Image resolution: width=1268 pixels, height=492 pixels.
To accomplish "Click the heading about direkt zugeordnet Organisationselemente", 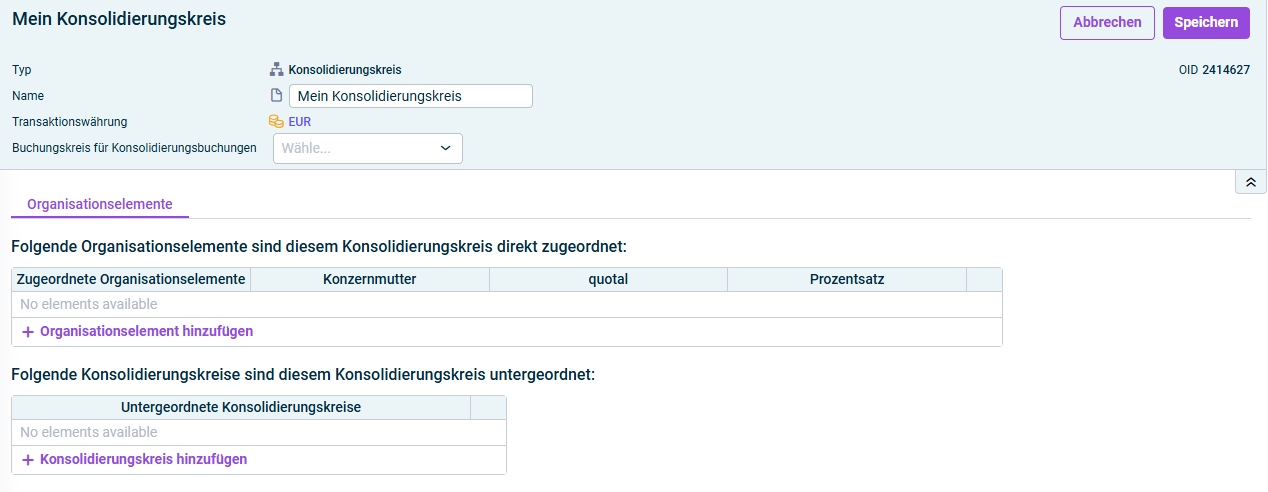I will click(319, 246).
